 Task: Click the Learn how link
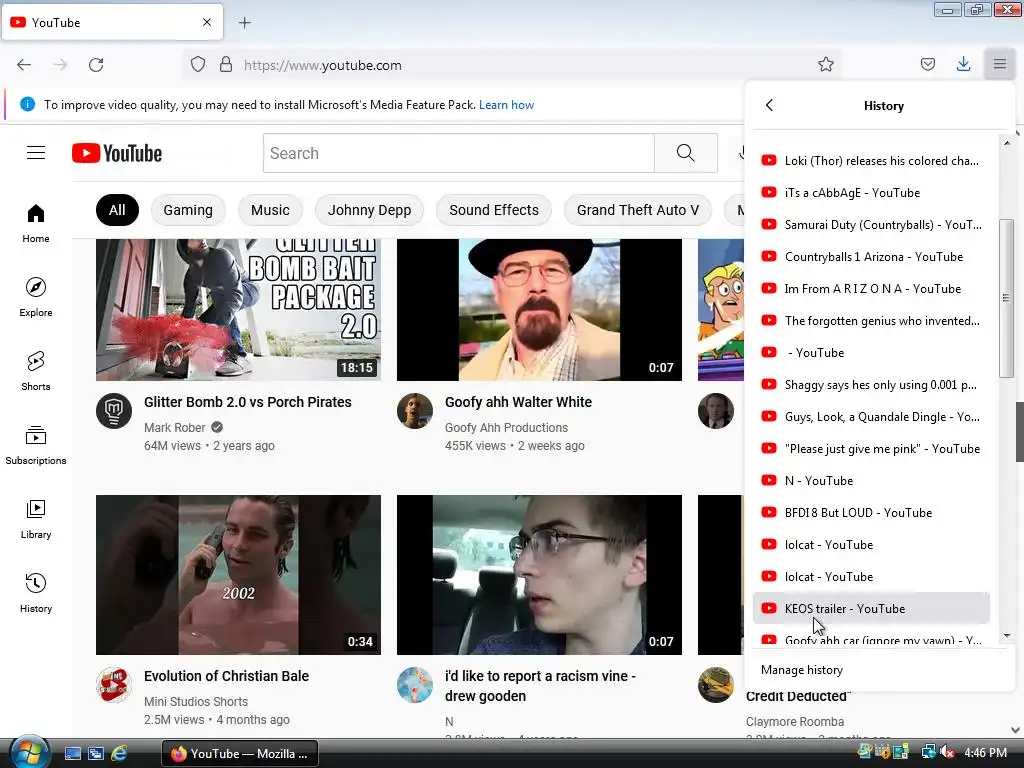(x=506, y=104)
